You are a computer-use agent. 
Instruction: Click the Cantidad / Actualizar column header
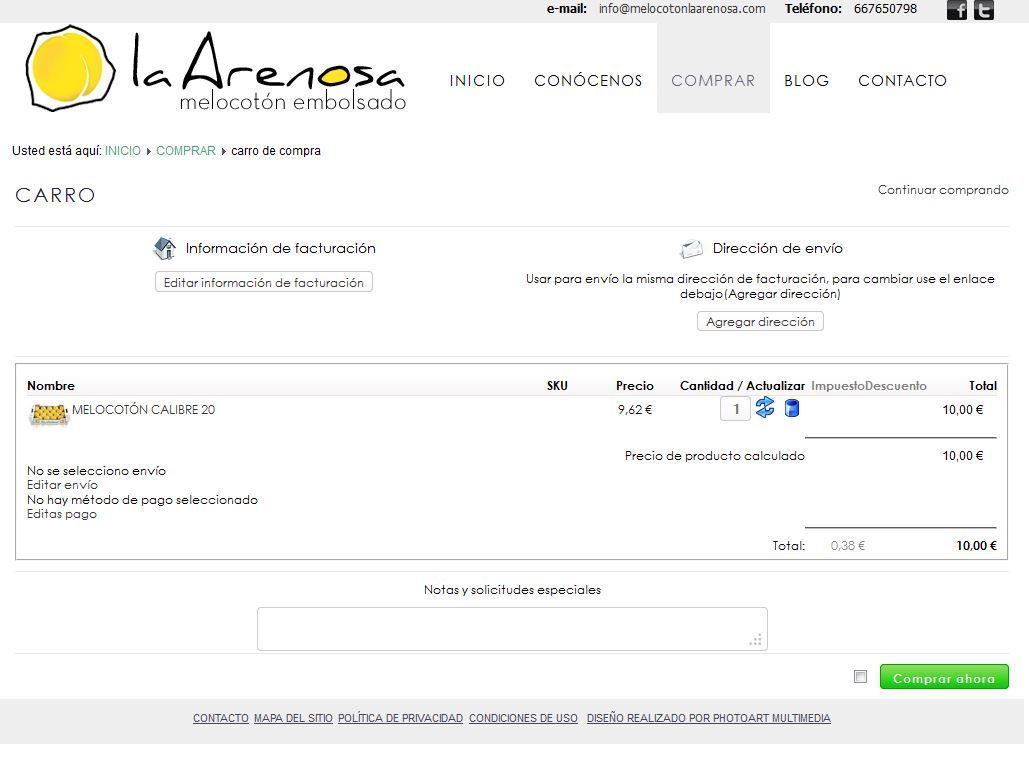pyautogui.click(x=742, y=386)
